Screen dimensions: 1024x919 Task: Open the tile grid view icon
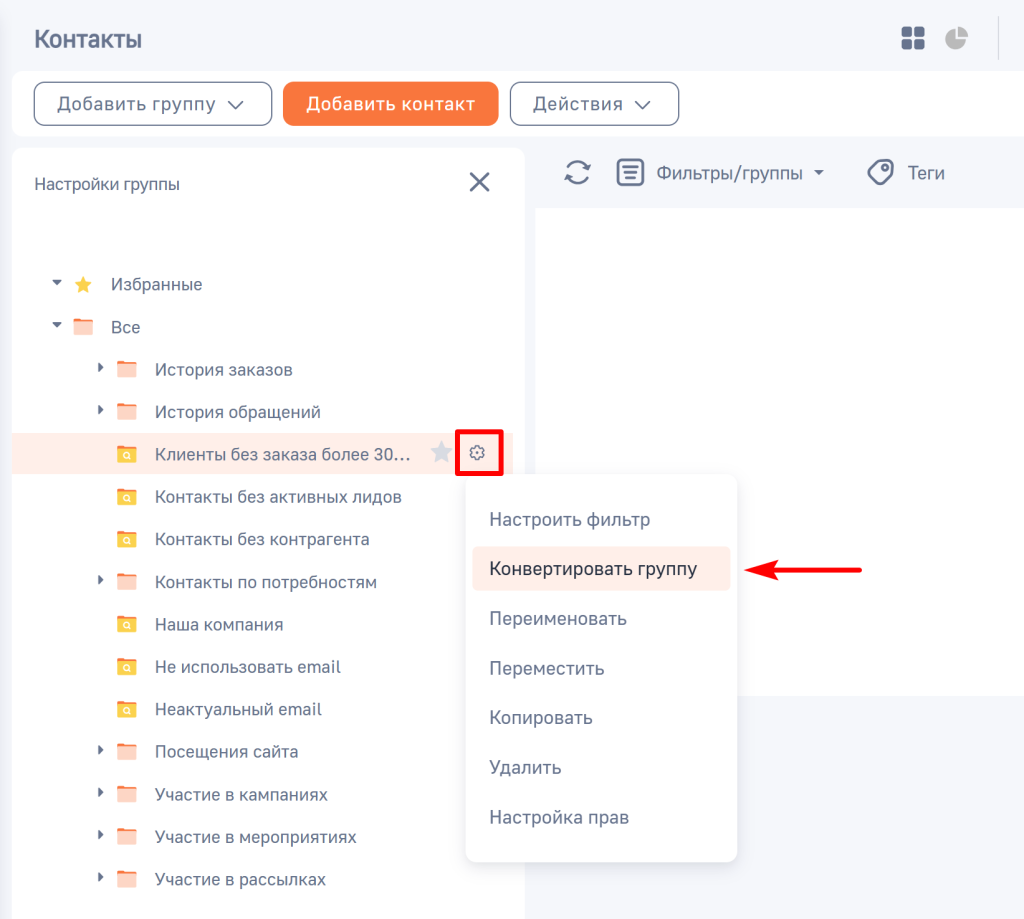coord(913,39)
